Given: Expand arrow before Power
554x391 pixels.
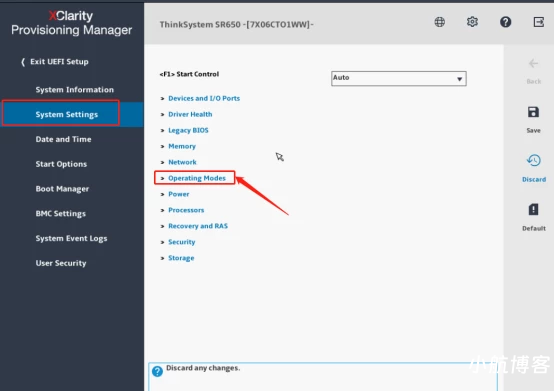Looking at the screenshot, I should tap(162, 194).
